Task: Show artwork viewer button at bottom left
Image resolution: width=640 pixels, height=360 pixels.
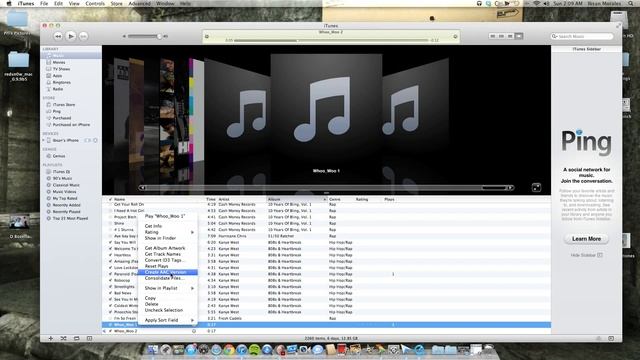Action: click(x=89, y=338)
